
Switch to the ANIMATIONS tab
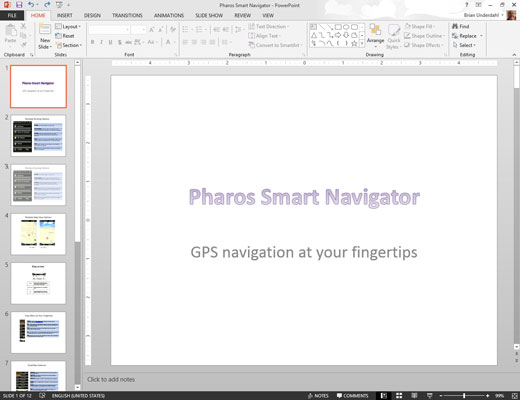169,15
